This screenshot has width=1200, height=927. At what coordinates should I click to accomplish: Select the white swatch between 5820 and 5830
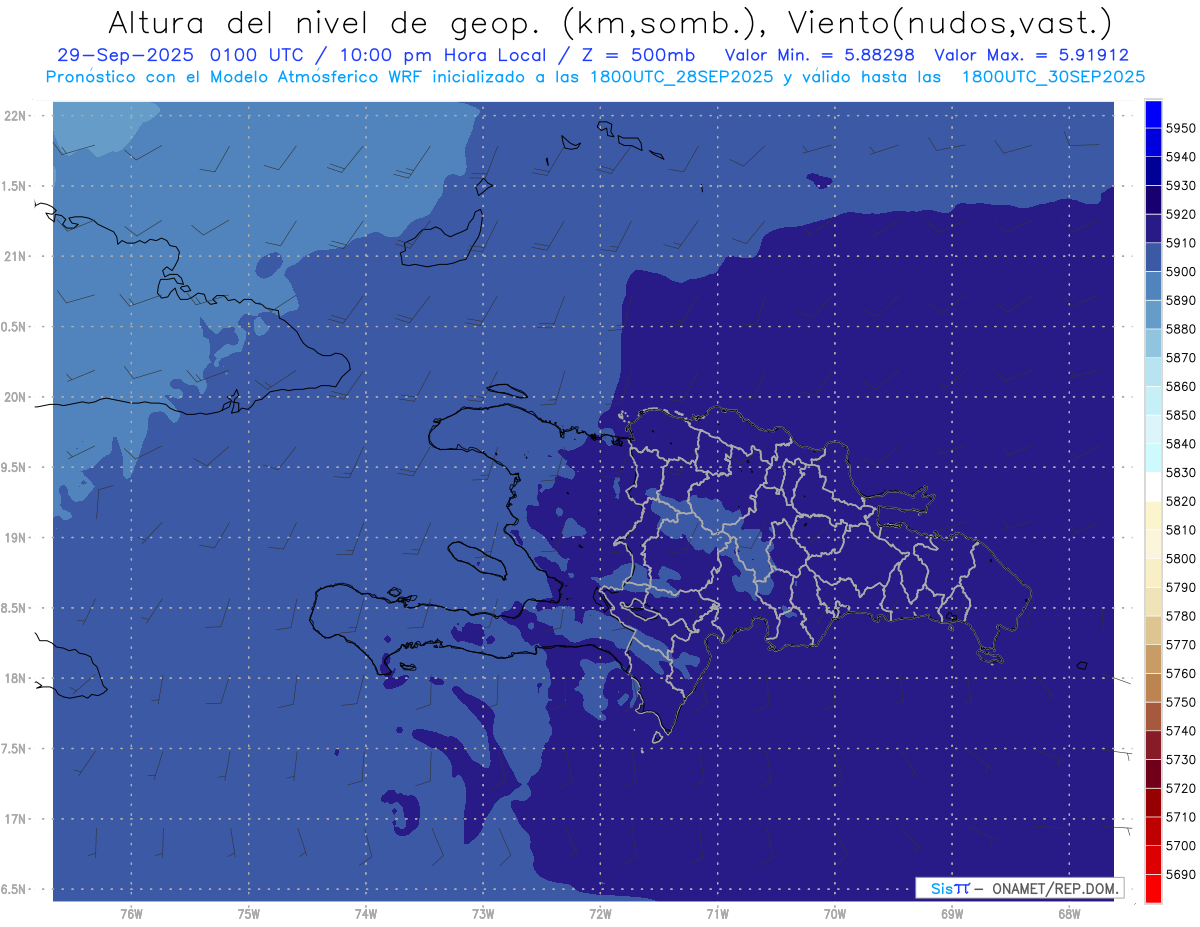coord(1152,487)
